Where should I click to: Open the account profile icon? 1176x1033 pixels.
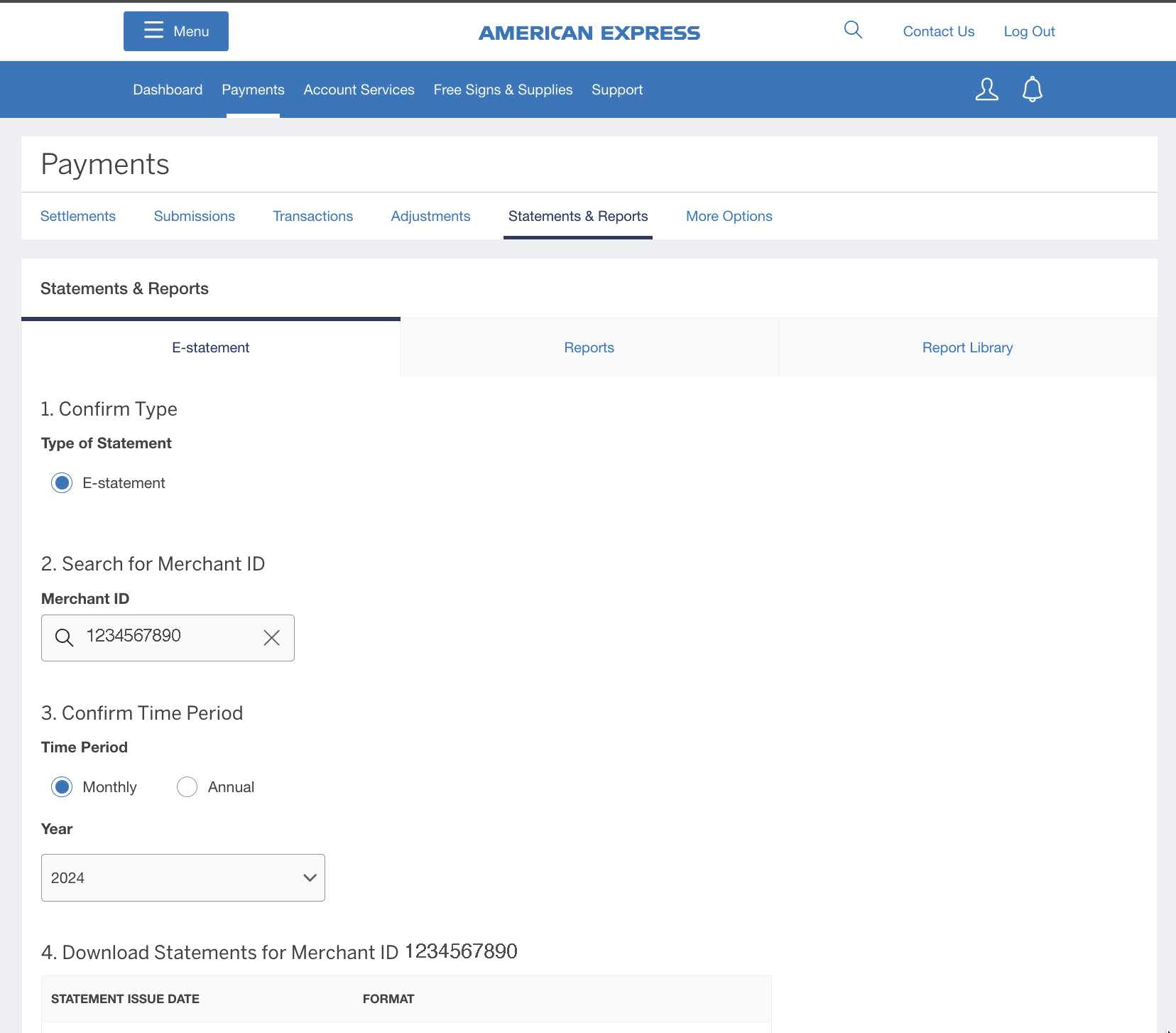pos(986,89)
